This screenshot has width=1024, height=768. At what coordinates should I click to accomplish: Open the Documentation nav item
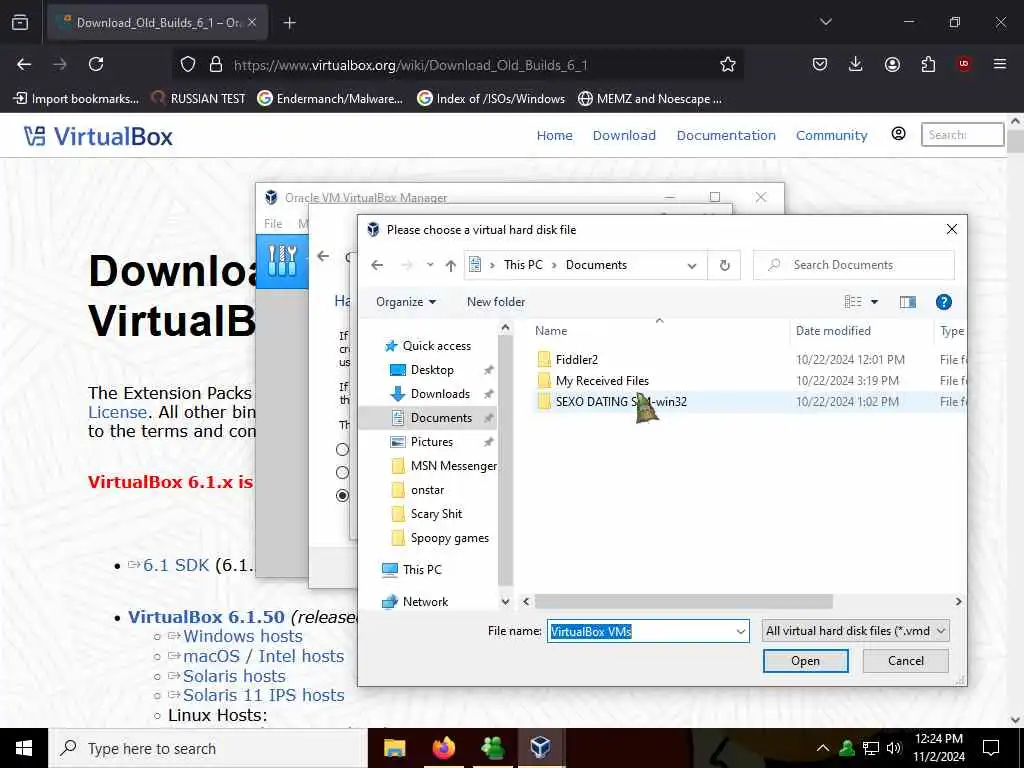(726, 135)
